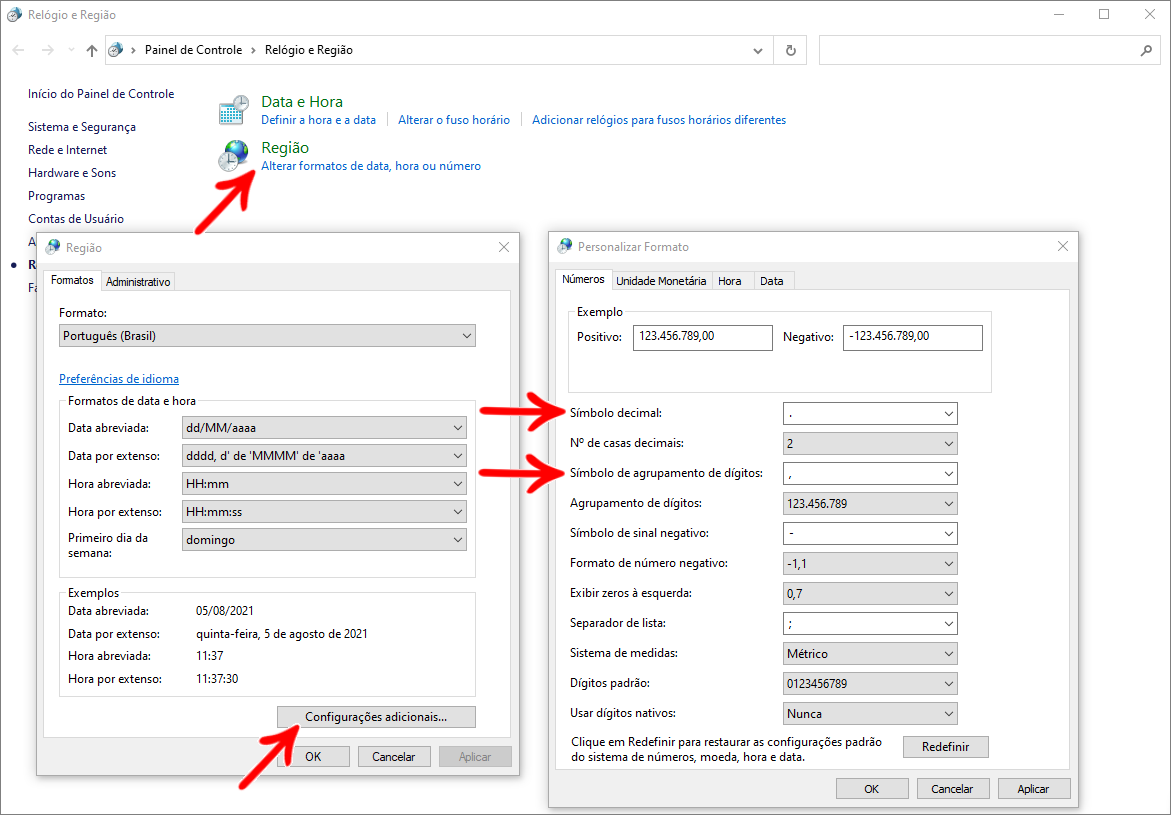Open Formato de número negativo dropdown
Screen dimensions: 1171x815
[870, 564]
